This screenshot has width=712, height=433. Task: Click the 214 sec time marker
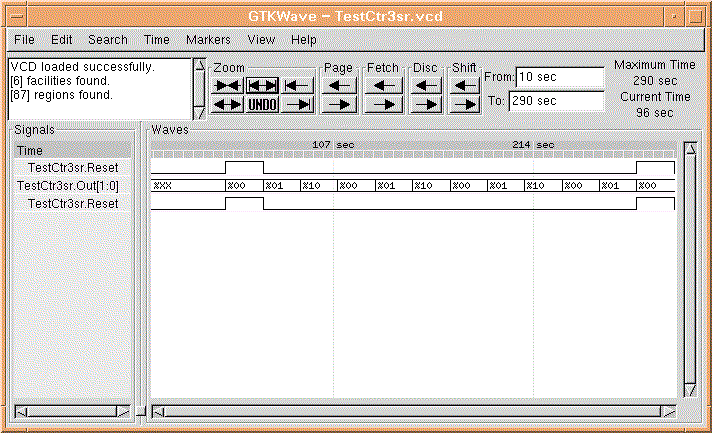533,145
